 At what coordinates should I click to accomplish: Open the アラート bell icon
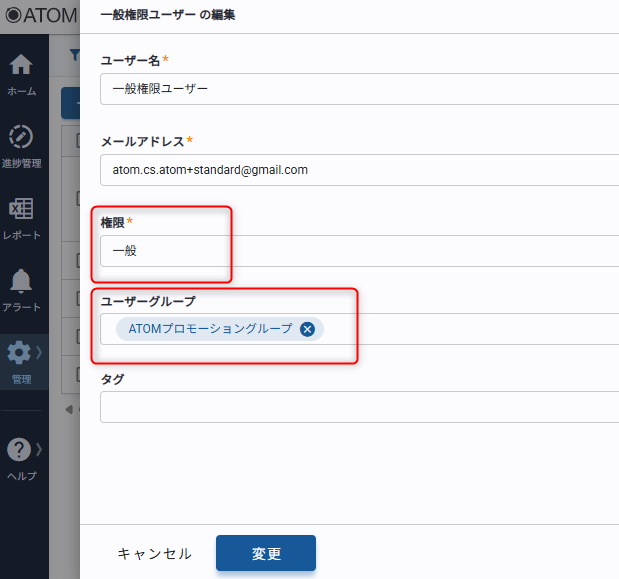click(21, 282)
